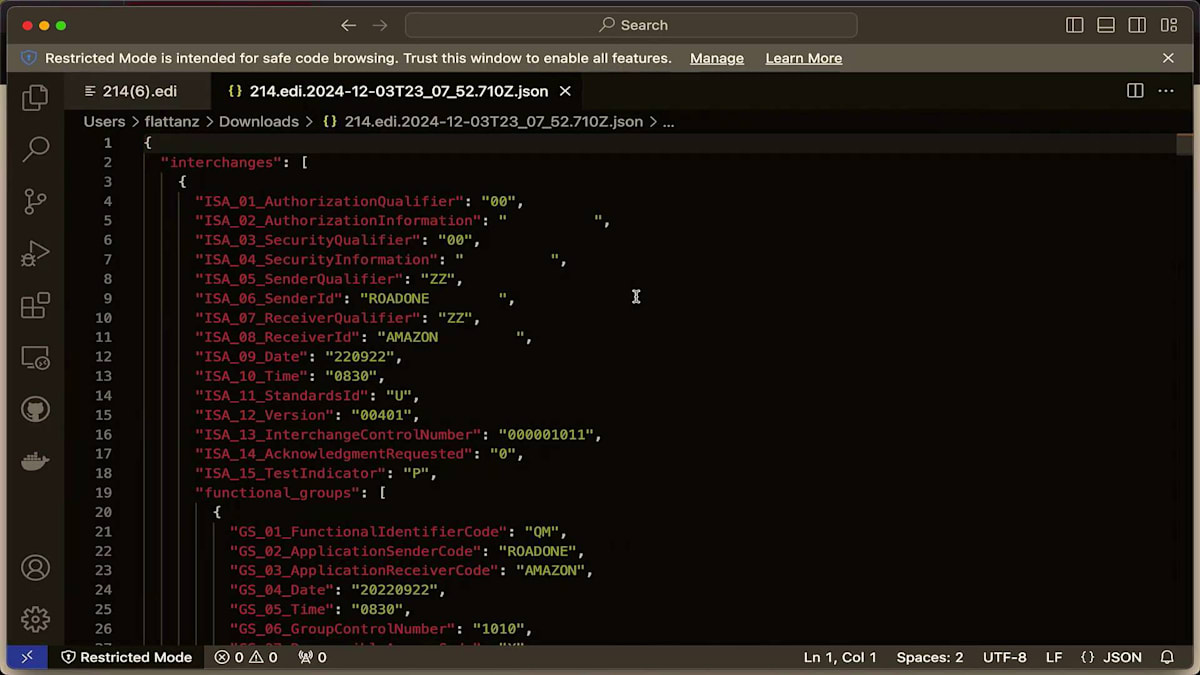Go back using the left arrow
The image size is (1200, 675).
click(348, 25)
